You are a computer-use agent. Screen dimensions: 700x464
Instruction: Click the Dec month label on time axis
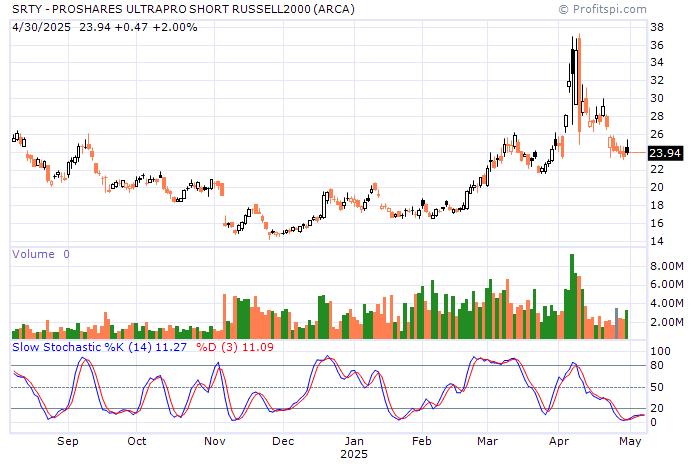click(283, 441)
